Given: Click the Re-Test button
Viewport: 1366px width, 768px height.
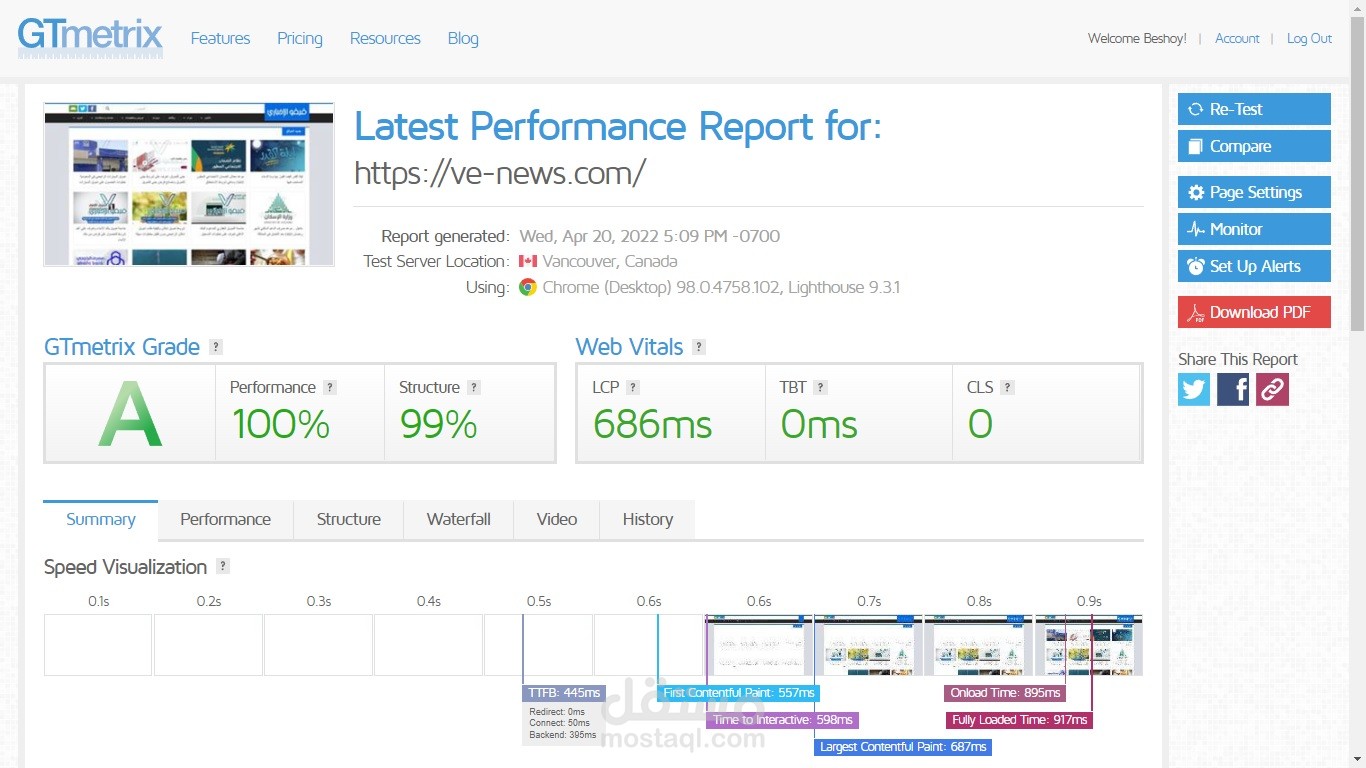Looking at the screenshot, I should coord(1254,109).
